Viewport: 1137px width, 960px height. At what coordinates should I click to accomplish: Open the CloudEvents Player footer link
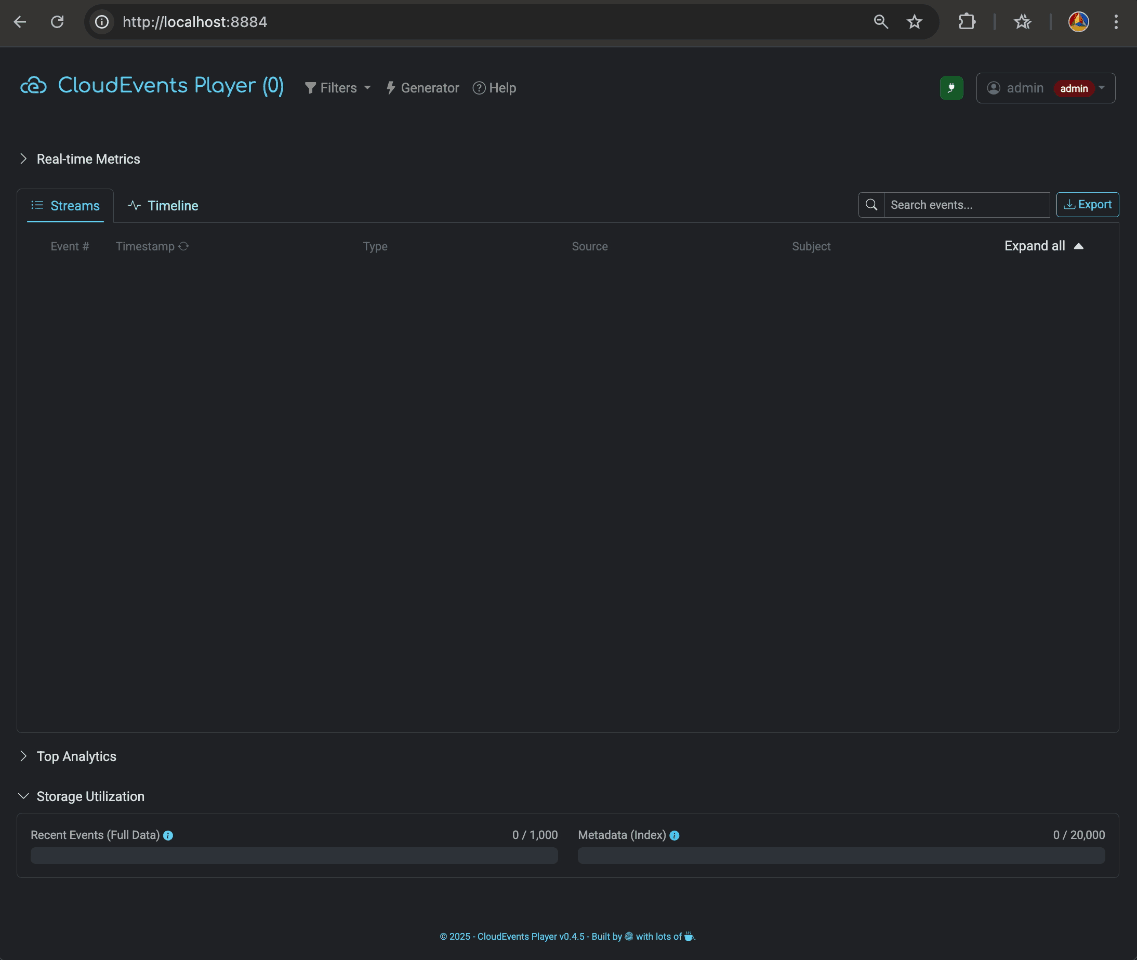(530, 937)
